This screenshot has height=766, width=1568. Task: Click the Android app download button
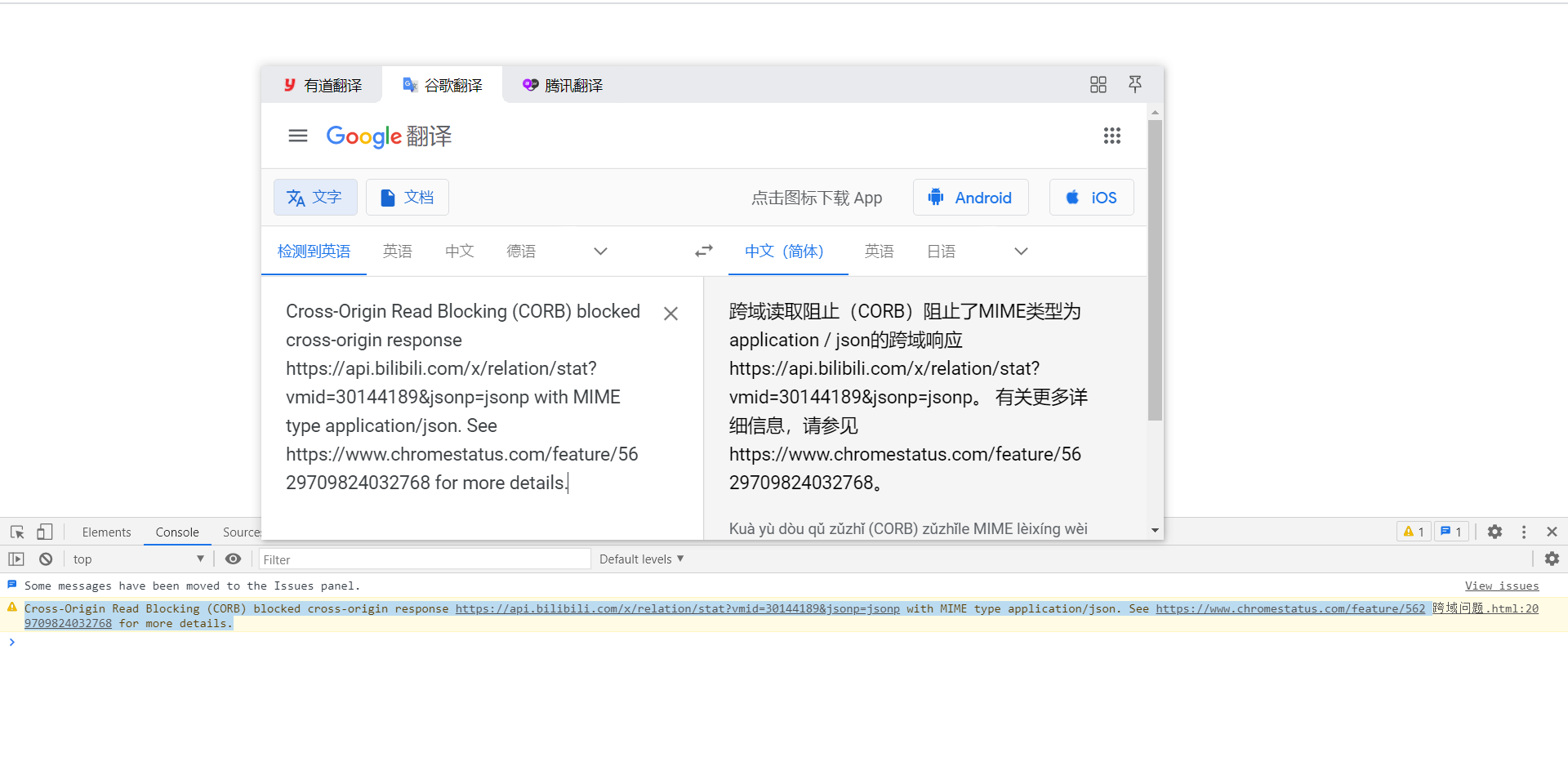click(x=970, y=198)
